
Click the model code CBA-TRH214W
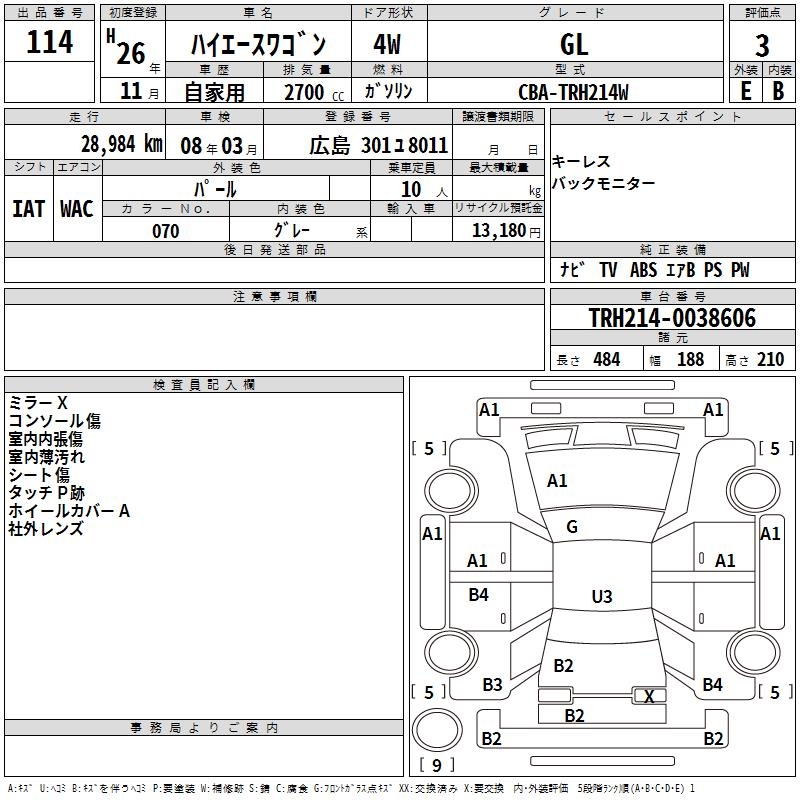[574, 92]
